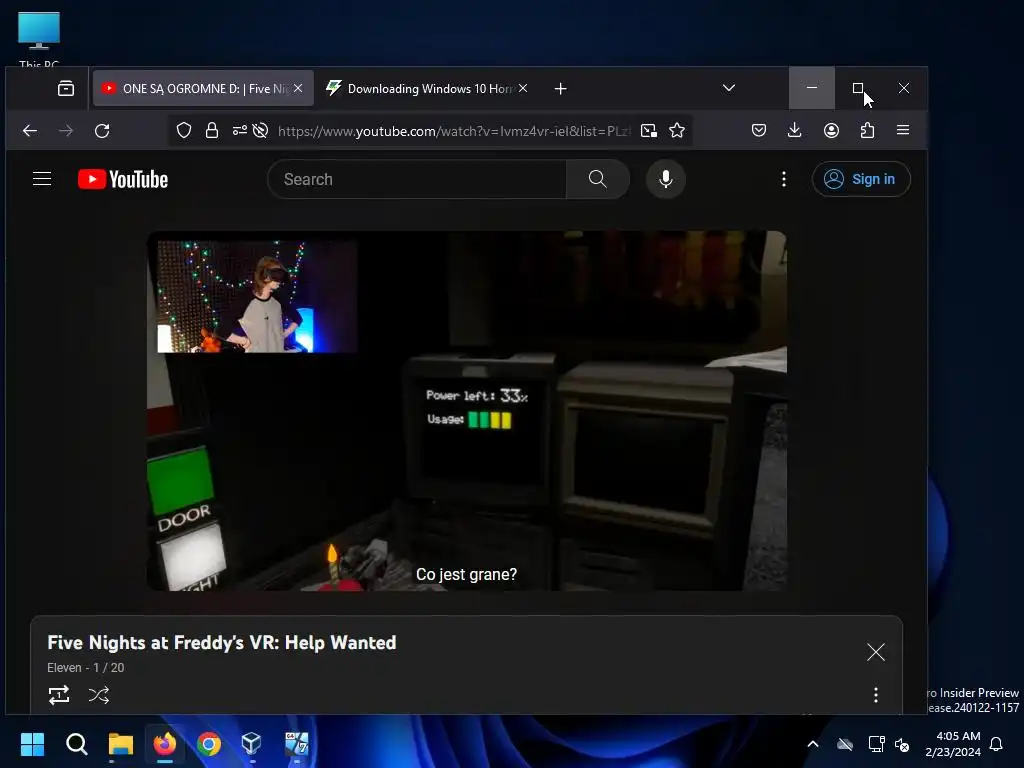Expand the list all tabs chevron
The width and height of the screenshot is (1024, 768).
(x=729, y=88)
